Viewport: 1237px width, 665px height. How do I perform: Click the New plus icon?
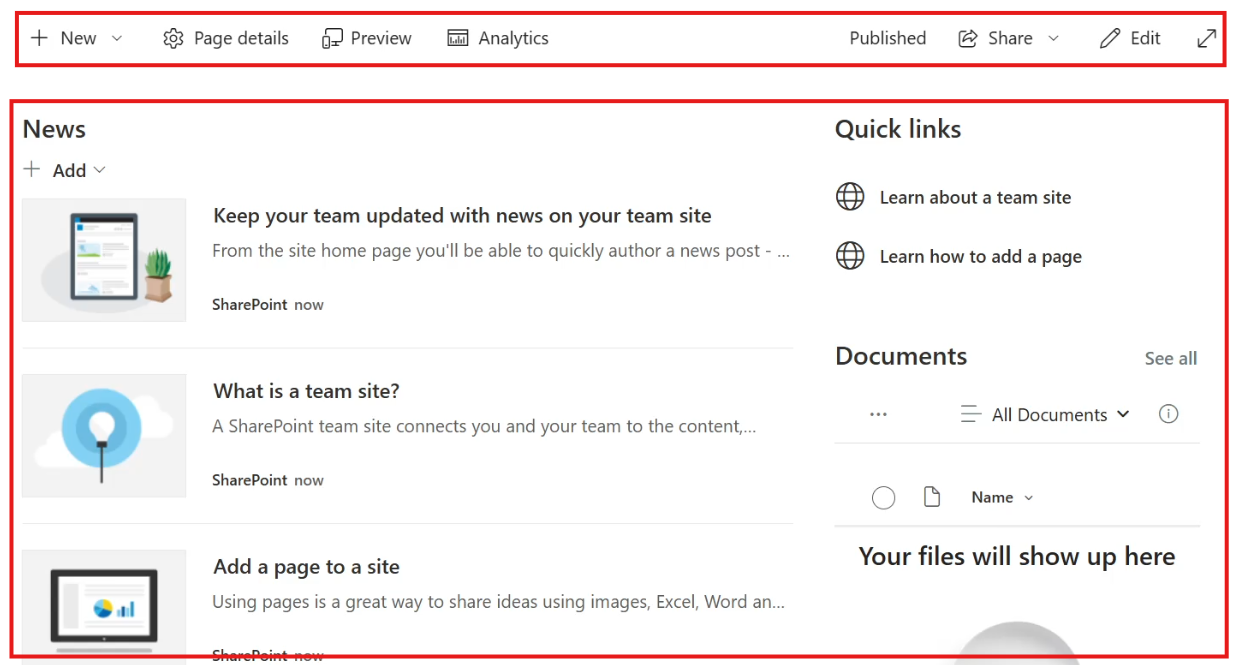point(39,38)
